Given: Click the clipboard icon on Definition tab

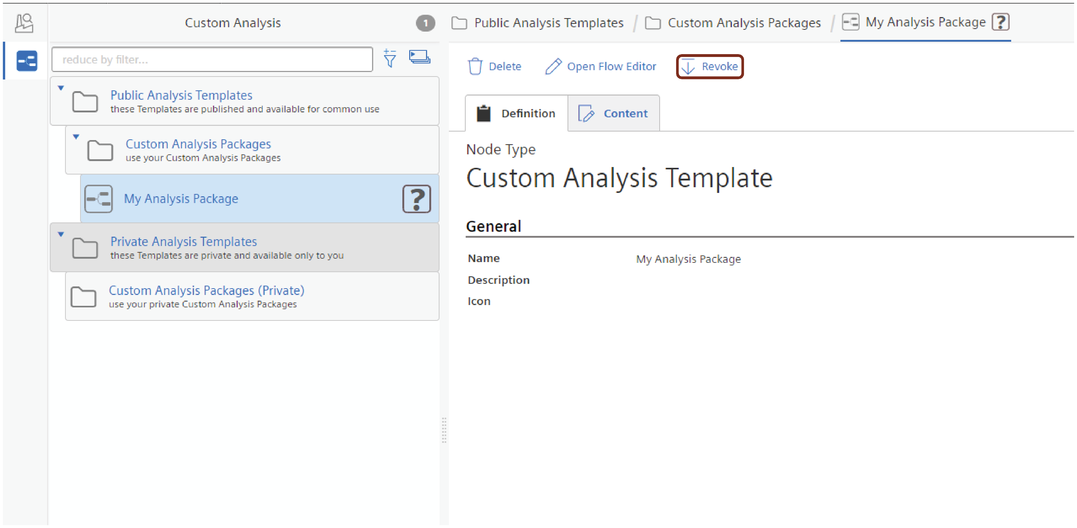Looking at the screenshot, I should tap(484, 113).
